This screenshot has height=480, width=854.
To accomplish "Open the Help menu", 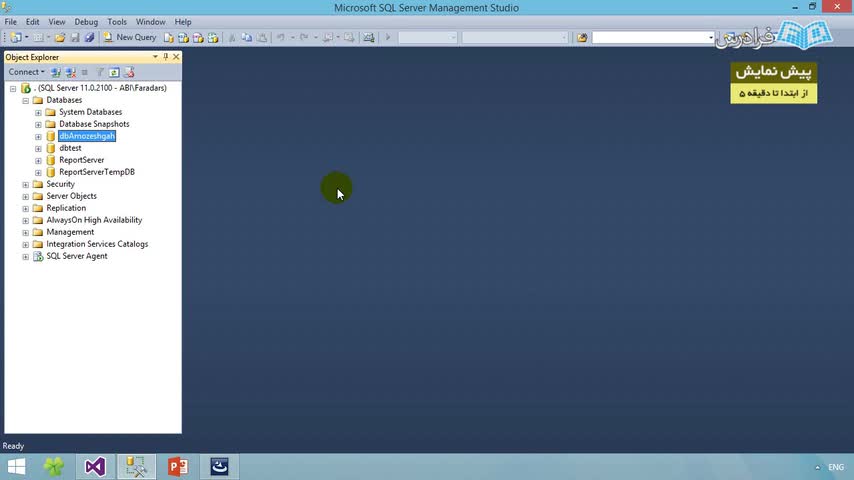I will 183,22.
